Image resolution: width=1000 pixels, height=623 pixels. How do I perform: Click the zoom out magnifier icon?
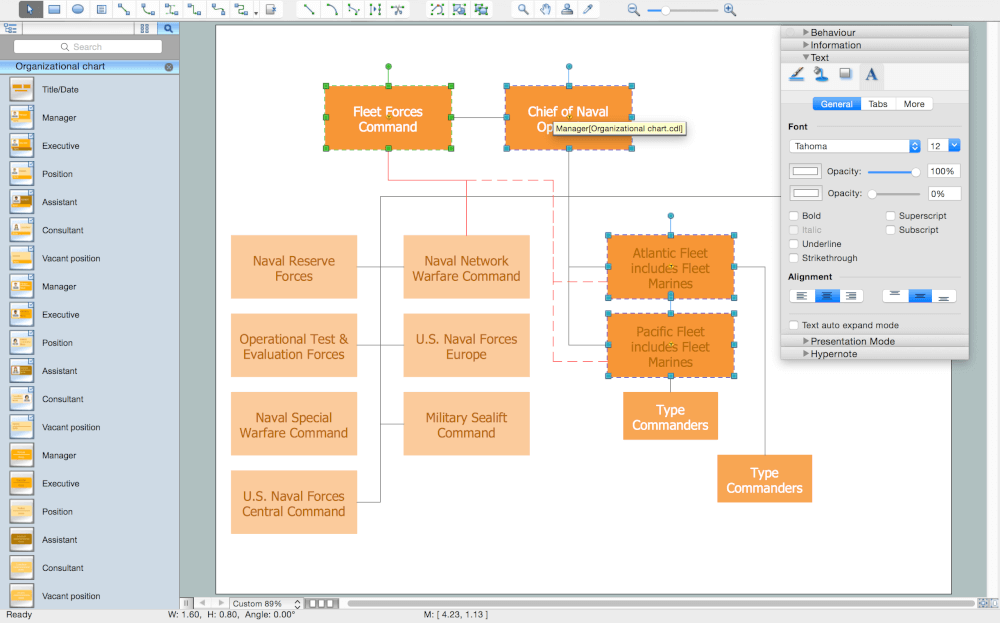633,10
